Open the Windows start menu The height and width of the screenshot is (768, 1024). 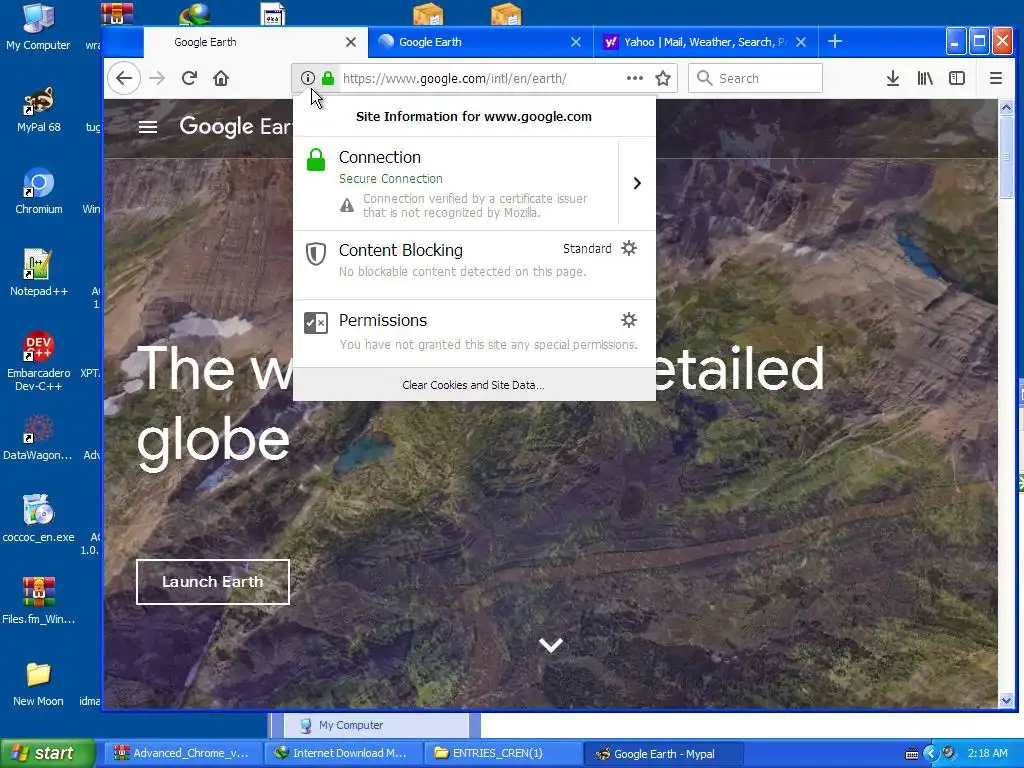coord(47,753)
